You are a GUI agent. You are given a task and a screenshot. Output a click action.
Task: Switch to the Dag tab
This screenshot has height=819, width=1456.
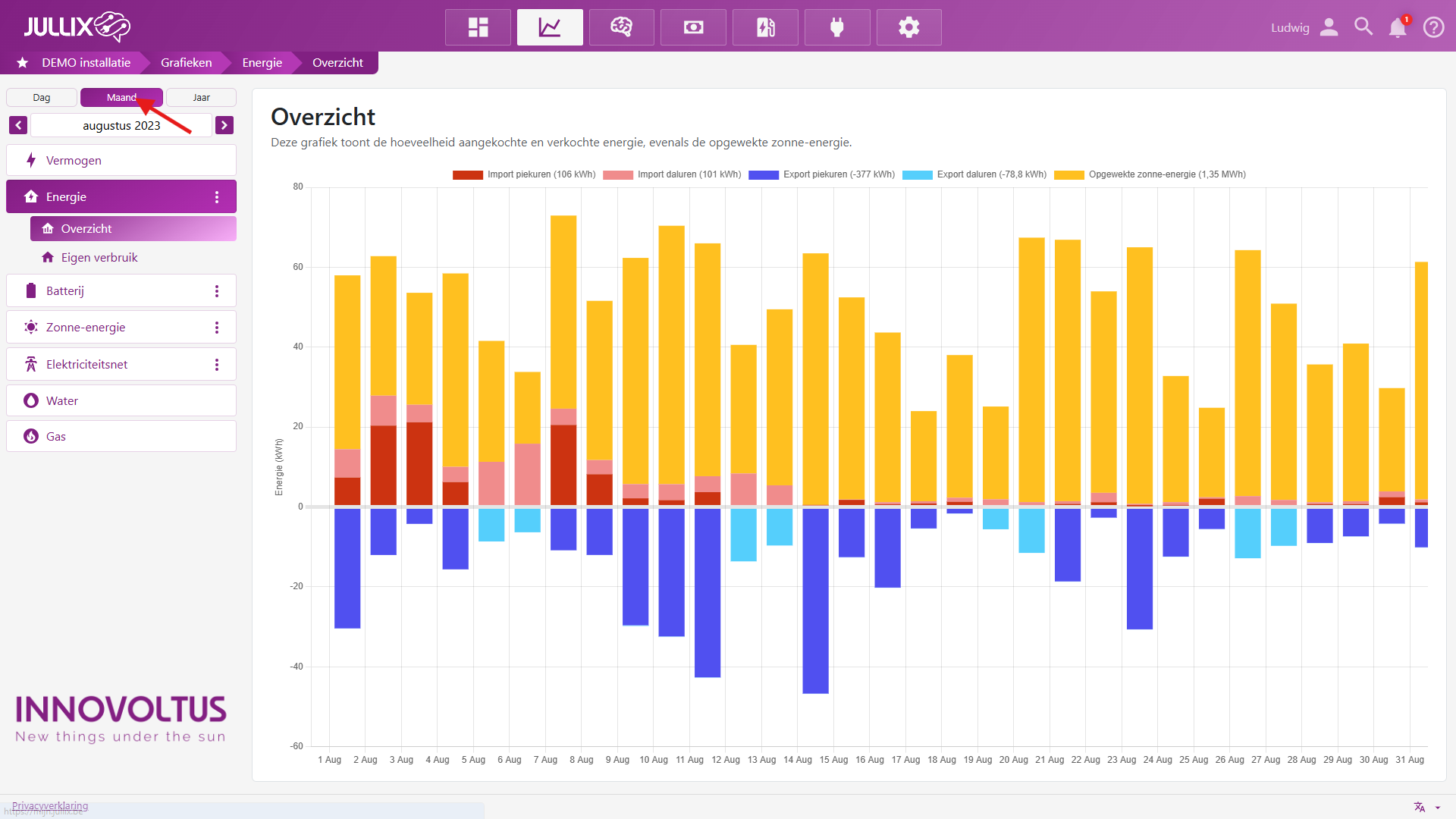[42, 98]
